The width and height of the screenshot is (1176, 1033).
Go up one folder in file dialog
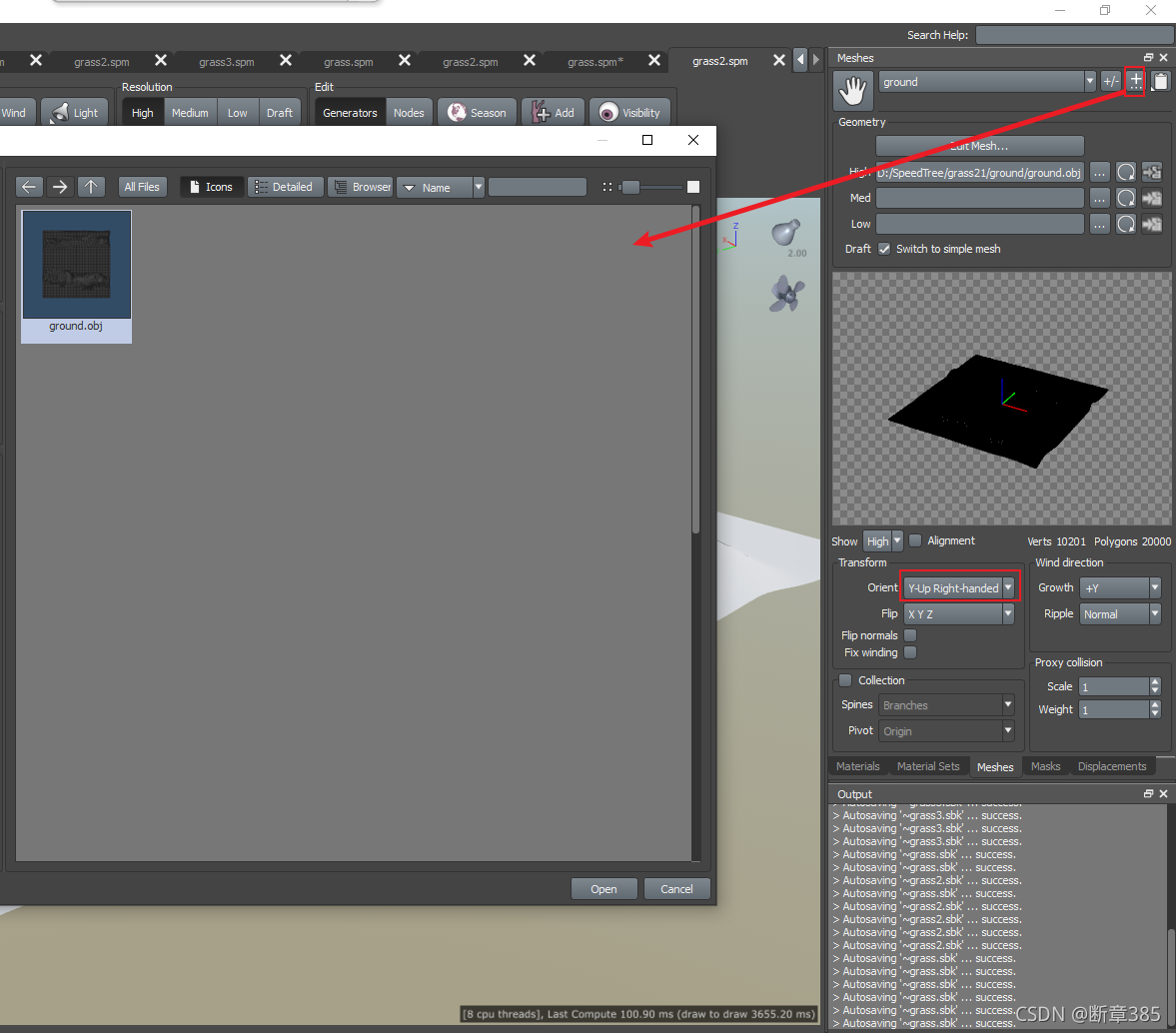tap(91, 187)
